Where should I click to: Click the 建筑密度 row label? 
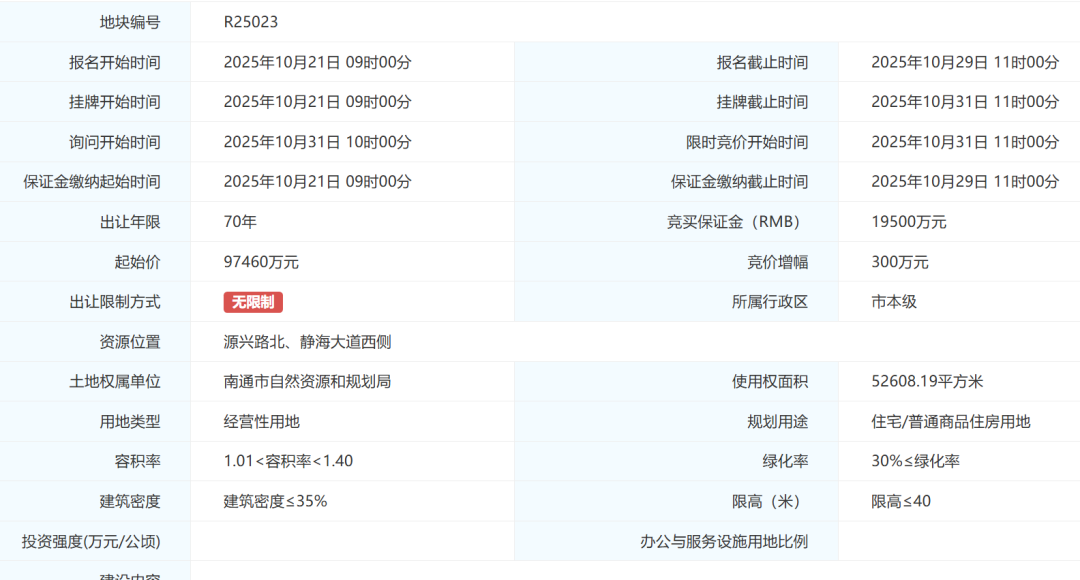point(129,501)
